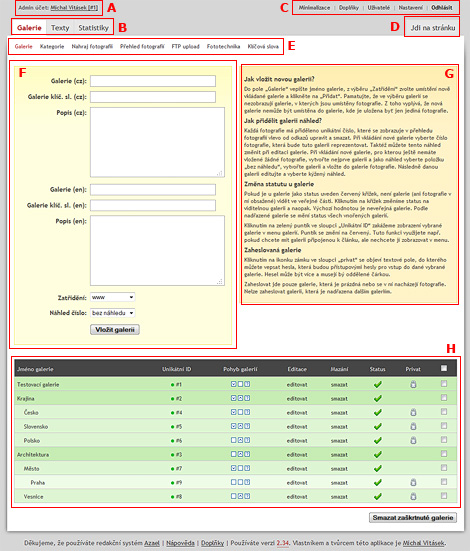Click move-up icon in Architektura row

tap(240, 454)
